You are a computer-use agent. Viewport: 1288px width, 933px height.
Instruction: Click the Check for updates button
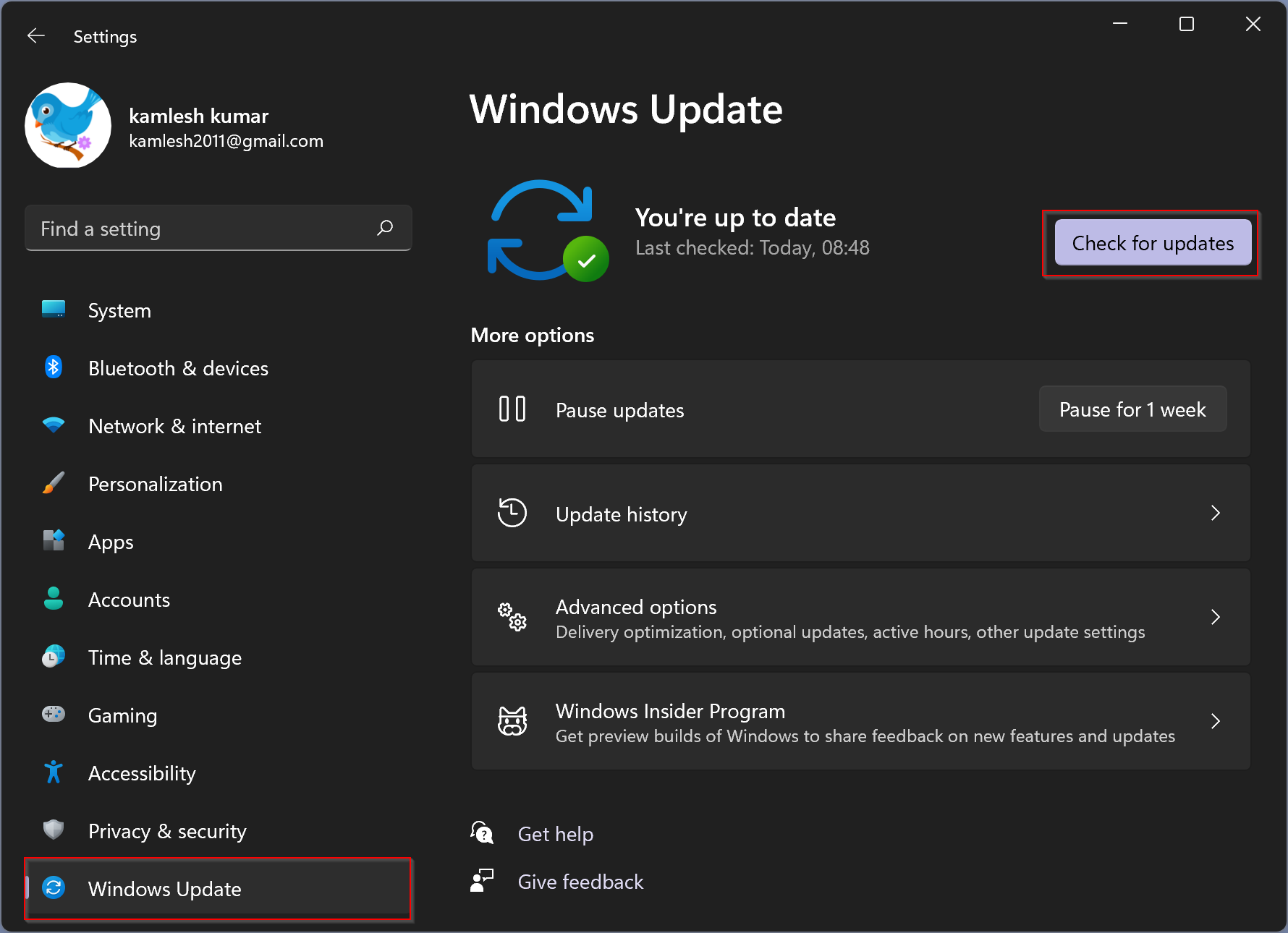click(x=1151, y=243)
